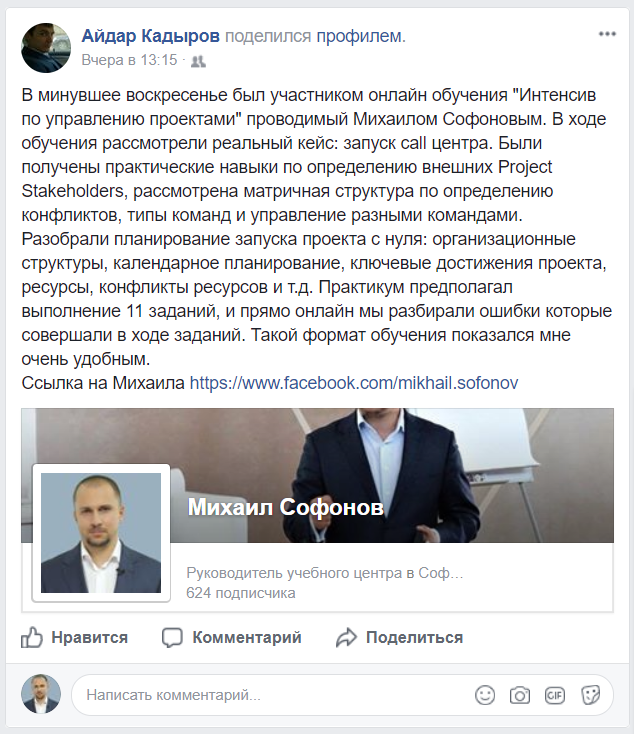634x734 pixels.
Task: Open Михаил Софонов profile picture thumbnail
Action: tap(101, 533)
